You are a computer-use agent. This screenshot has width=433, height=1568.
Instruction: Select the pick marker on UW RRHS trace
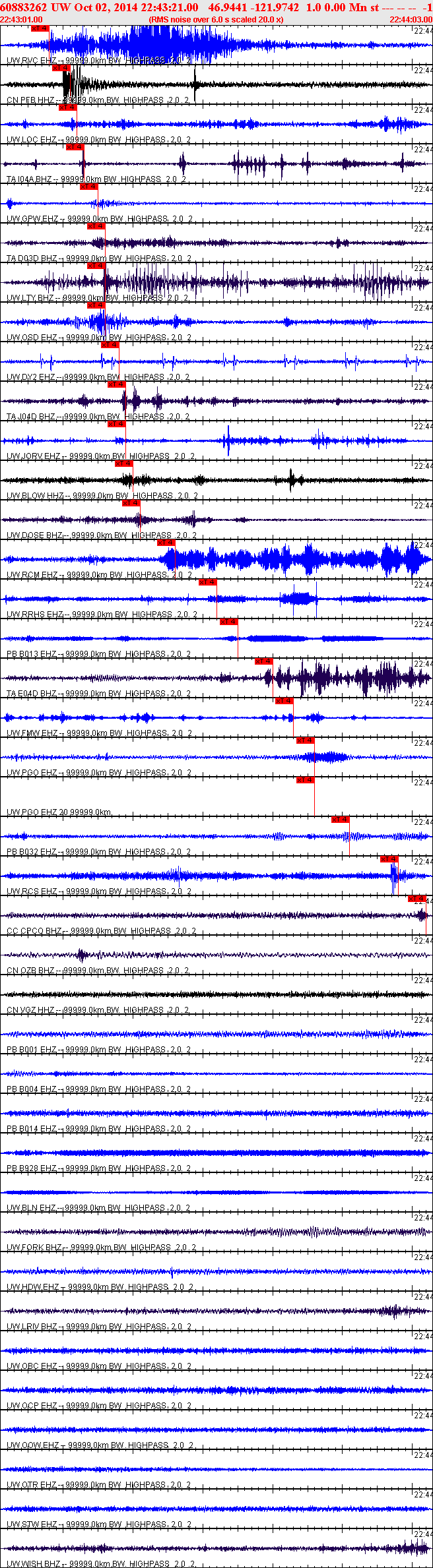tap(207, 582)
